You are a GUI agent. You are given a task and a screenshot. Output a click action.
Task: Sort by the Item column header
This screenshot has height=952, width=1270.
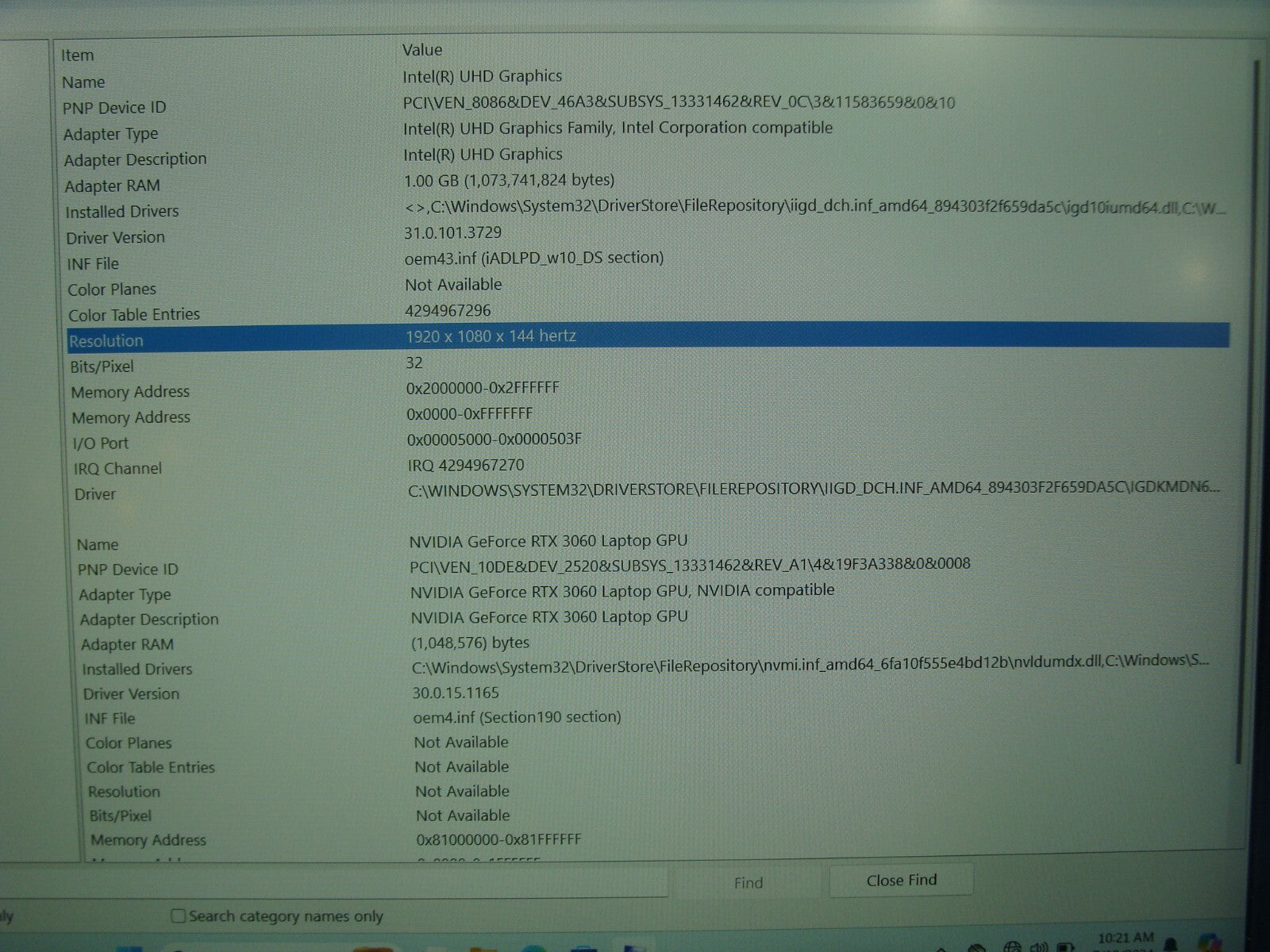click(x=78, y=56)
